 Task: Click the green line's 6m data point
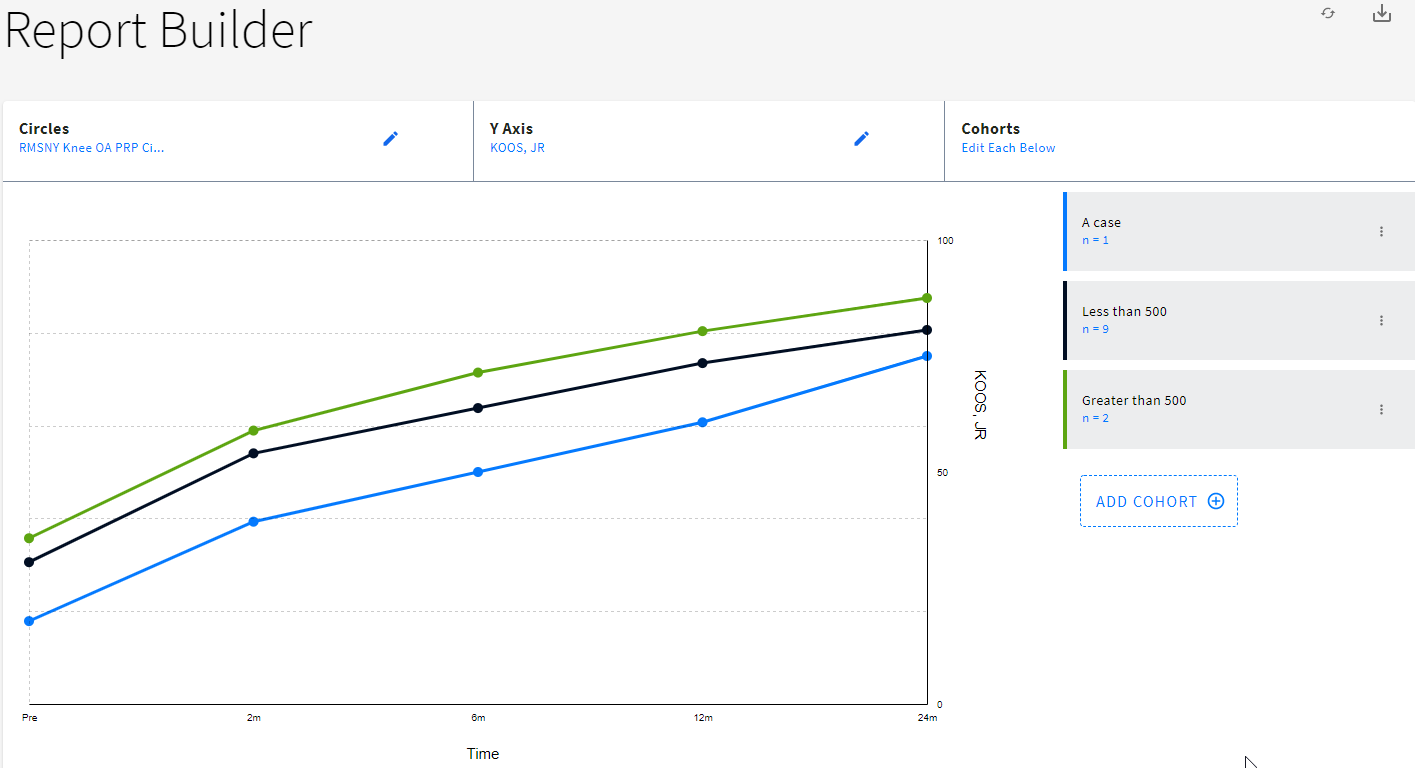pos(478,372)
